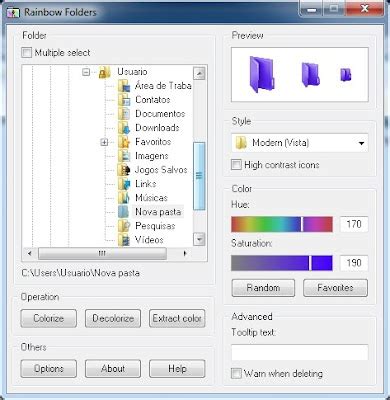Click the Colorize button

pyautogui.click(x=49, y=318)
